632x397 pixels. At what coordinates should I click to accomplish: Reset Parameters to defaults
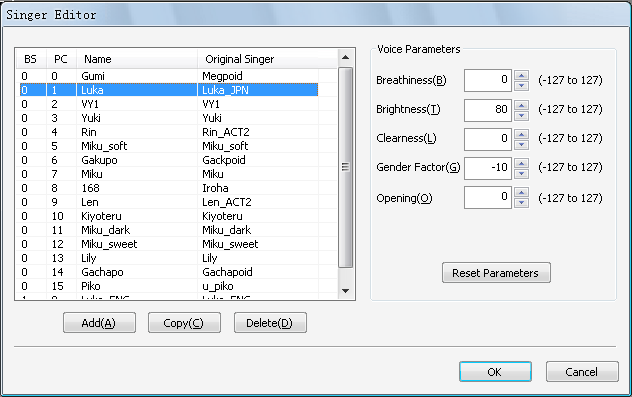(496, 273)
